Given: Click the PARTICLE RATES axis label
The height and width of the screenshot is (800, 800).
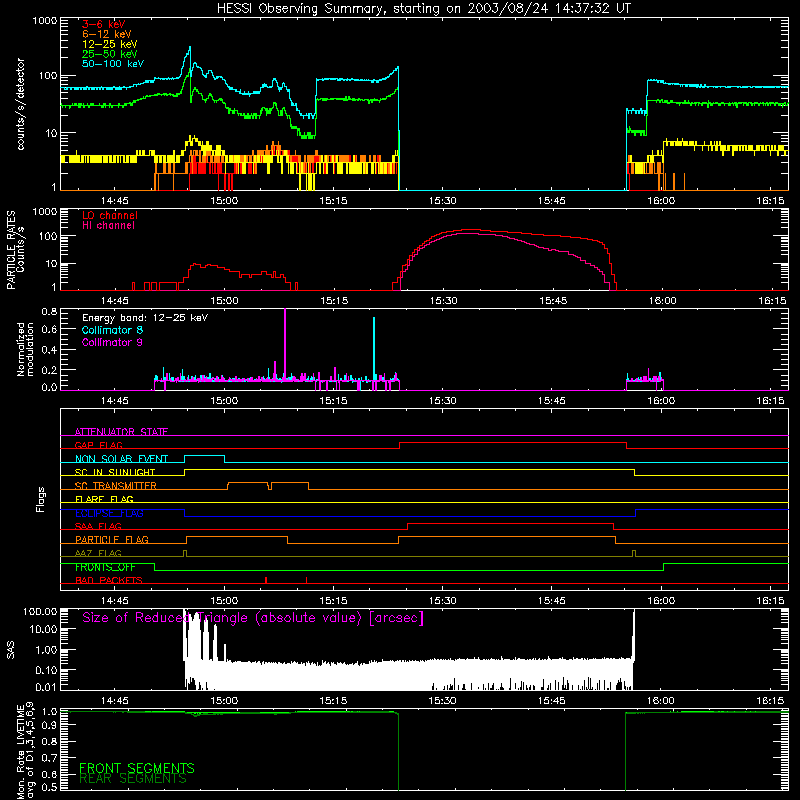Looking at the screenshot, I should [11, 250].
